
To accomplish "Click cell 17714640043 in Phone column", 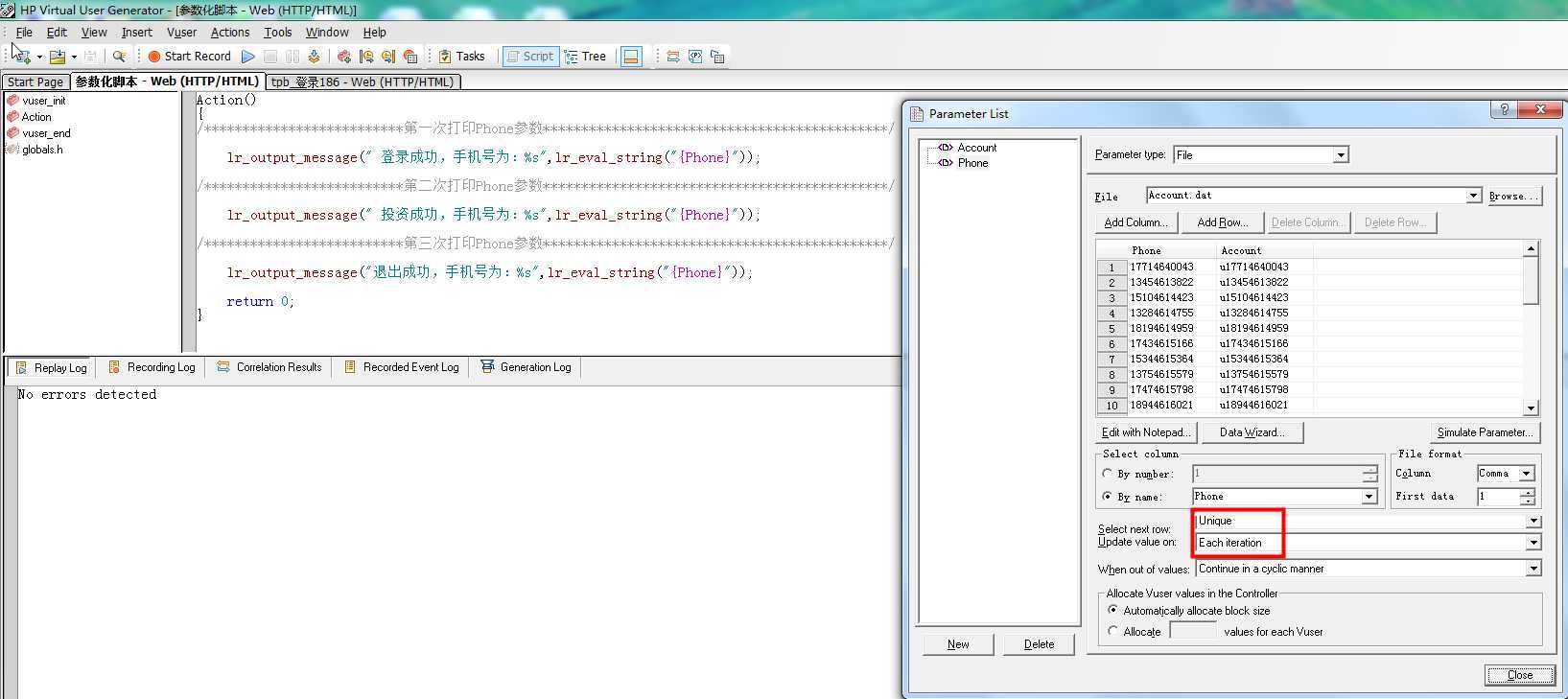I will (x=1161, y=268).
